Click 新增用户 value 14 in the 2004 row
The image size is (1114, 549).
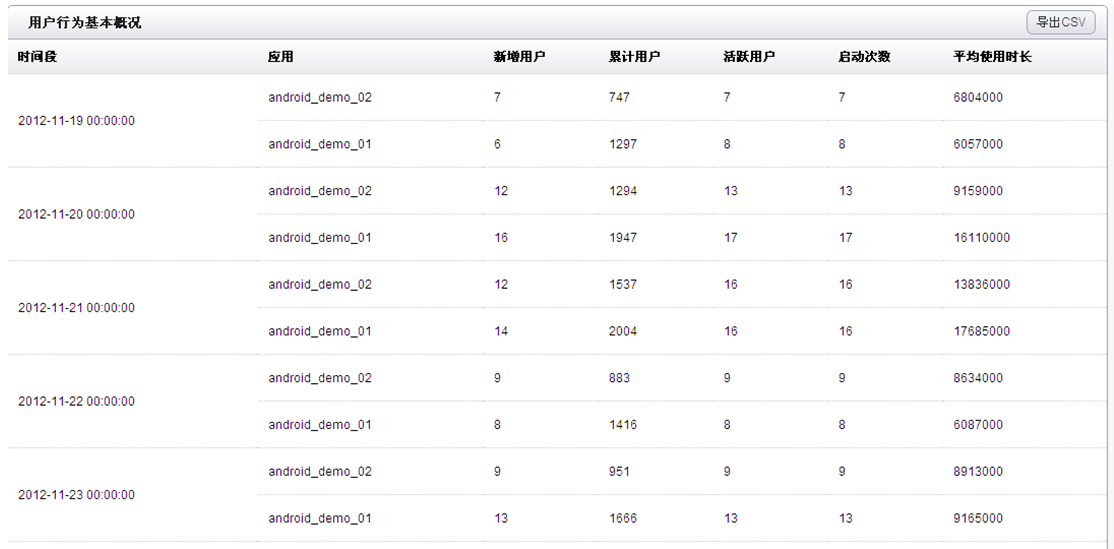(x=501, y=332)
